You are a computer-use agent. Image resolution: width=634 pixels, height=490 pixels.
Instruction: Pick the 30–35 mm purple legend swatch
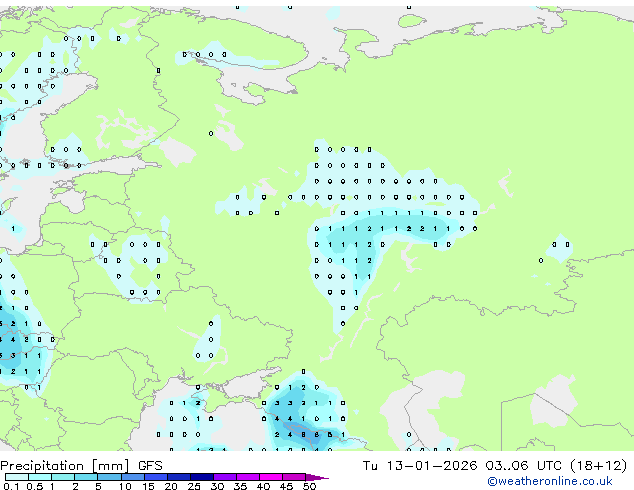point(225,477)
